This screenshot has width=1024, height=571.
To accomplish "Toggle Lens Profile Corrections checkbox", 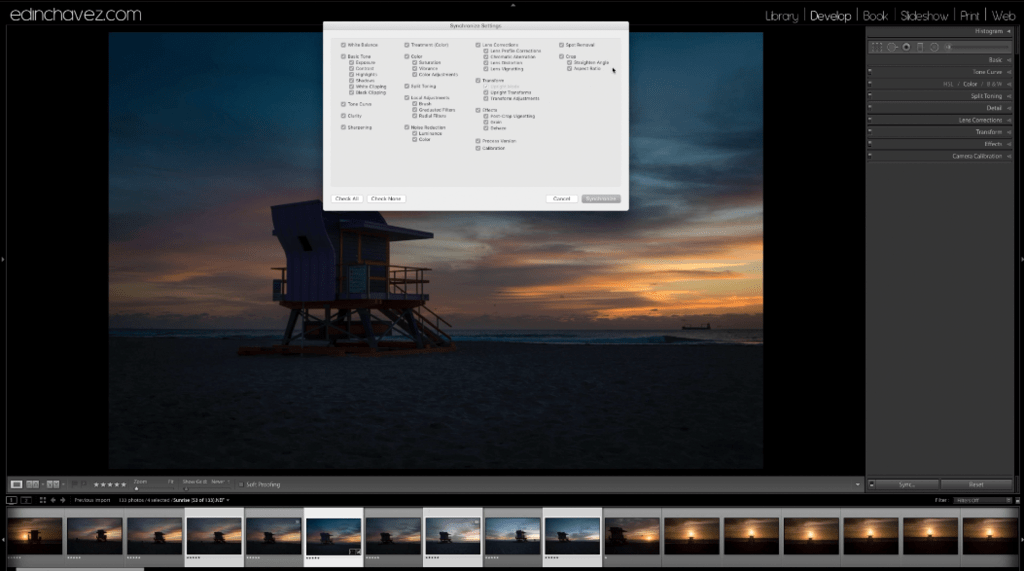I will (x=486, y=51).
